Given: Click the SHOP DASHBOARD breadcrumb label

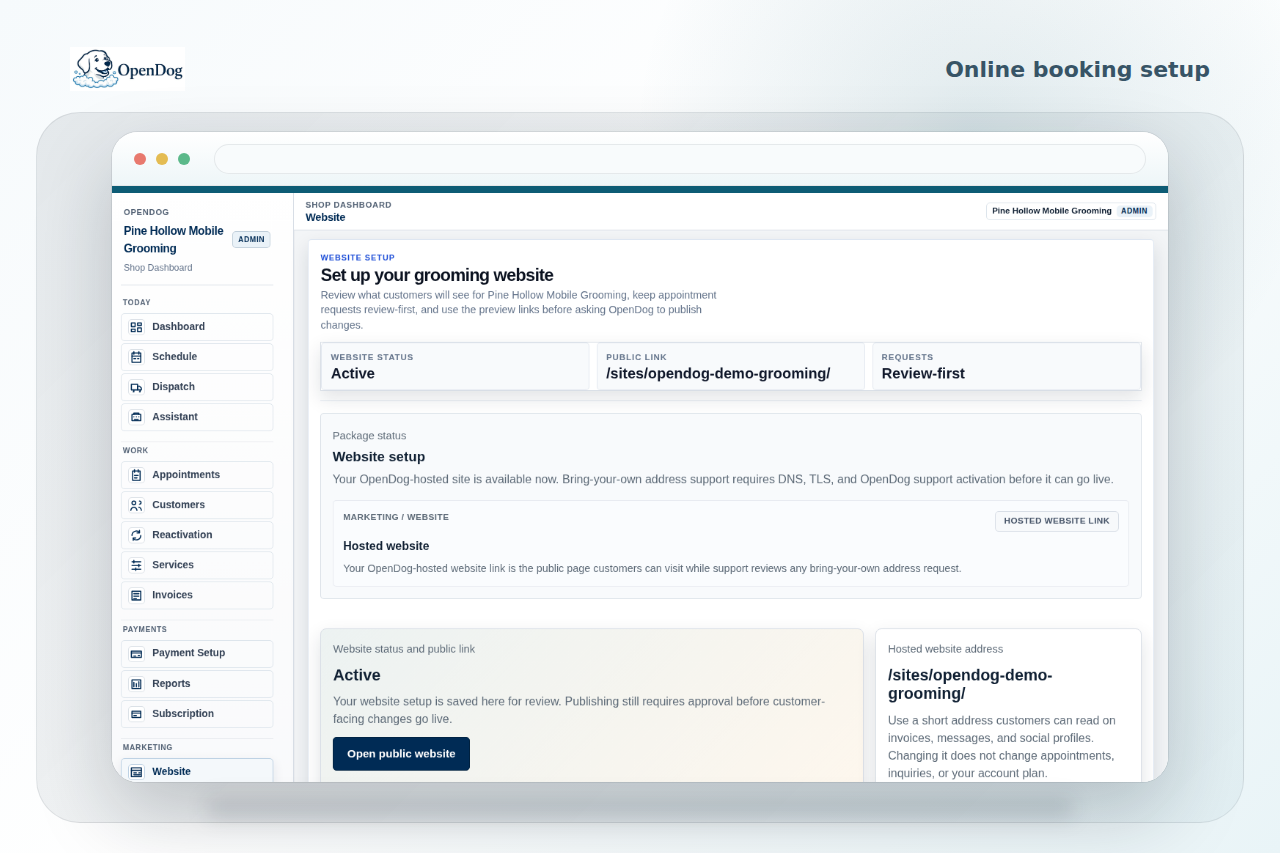Looking at the screenshot, I should (x=349, y=205).
